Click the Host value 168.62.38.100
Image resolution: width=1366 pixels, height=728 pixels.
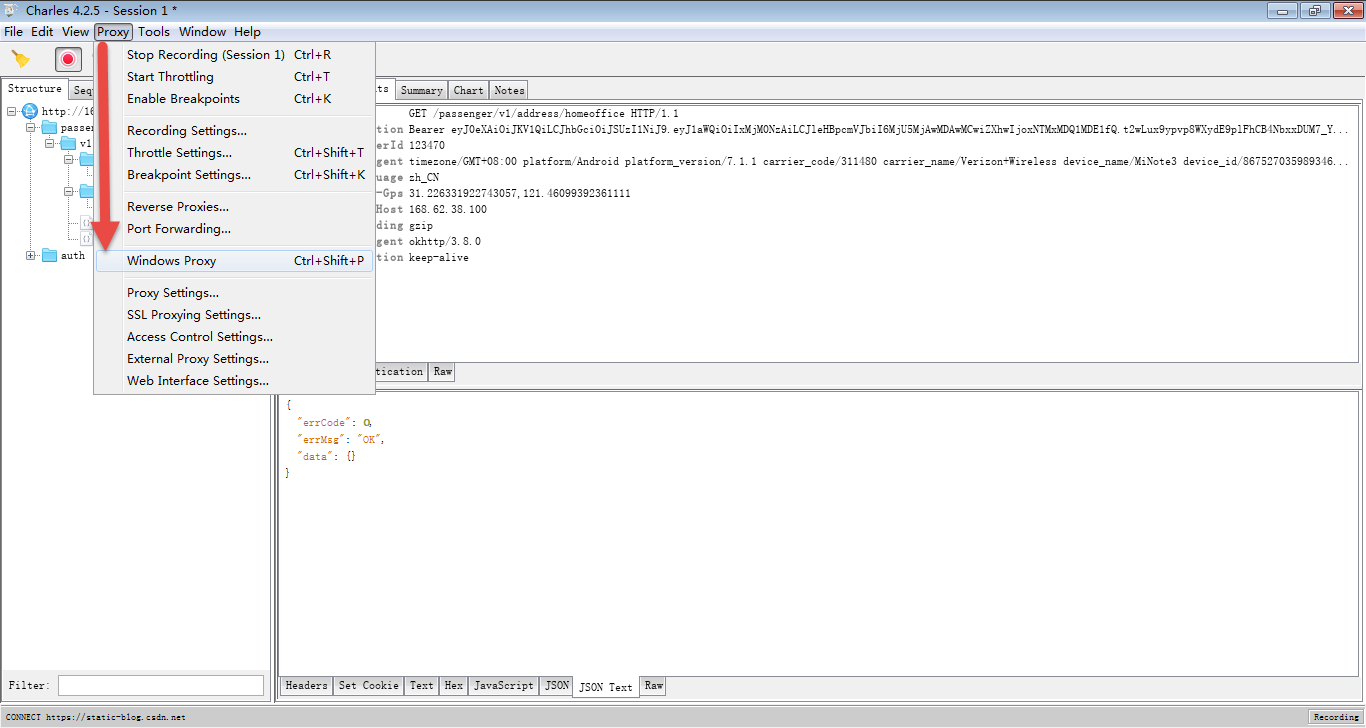click(448, 209)
